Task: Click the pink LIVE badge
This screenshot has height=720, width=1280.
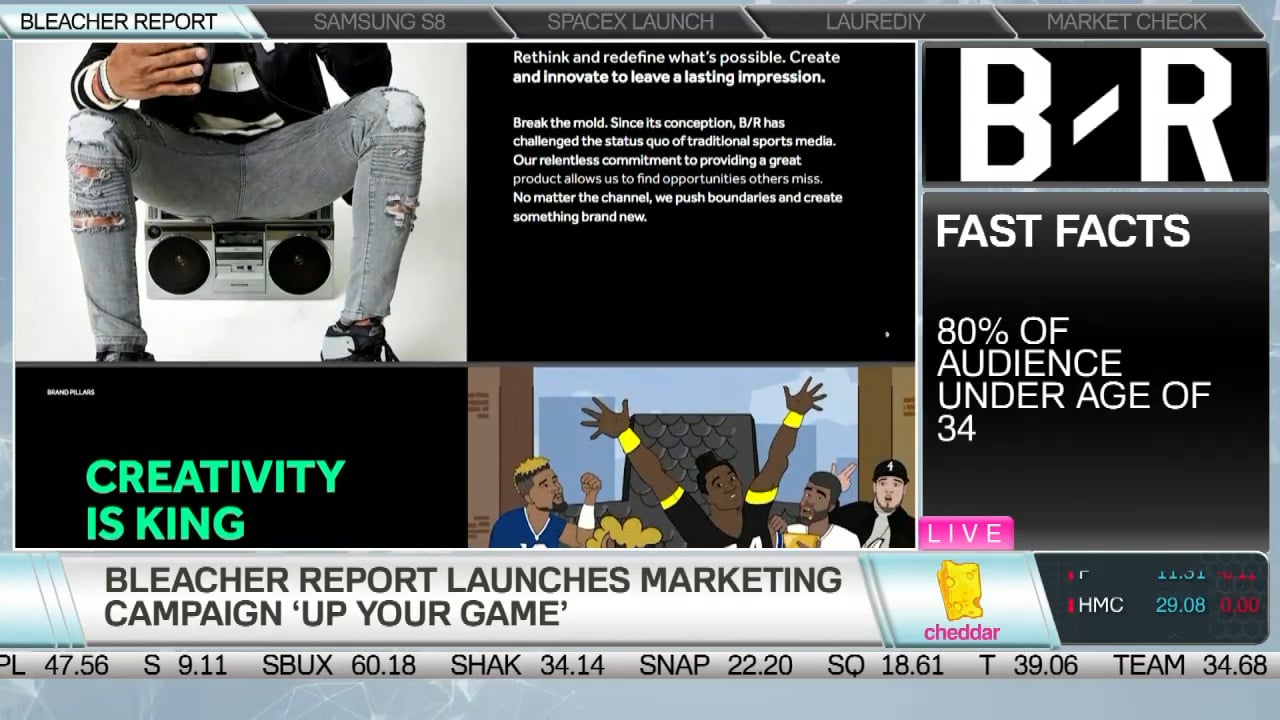Action: [966, 533]
